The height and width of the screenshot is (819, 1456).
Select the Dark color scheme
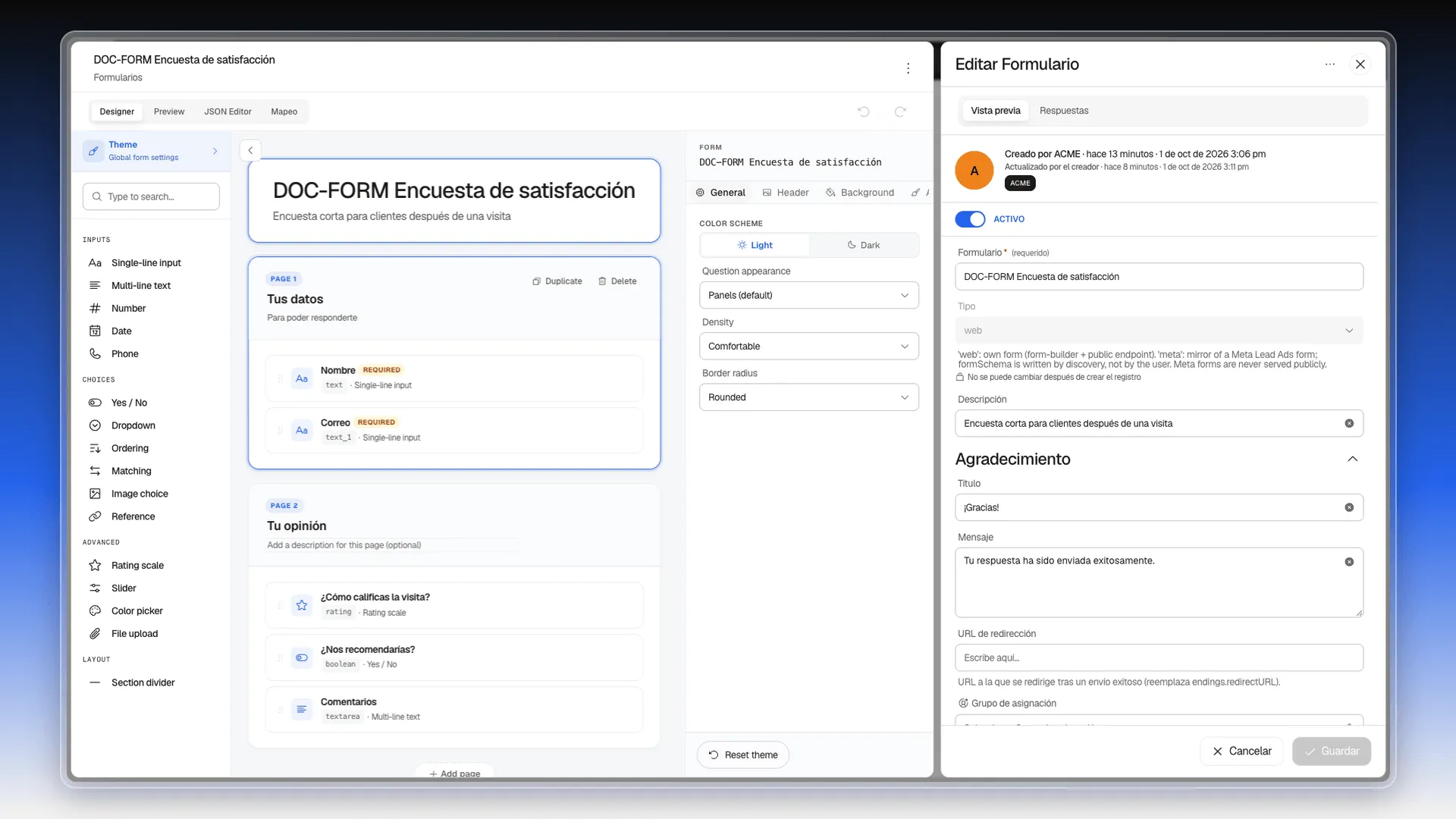click(864, 245)
